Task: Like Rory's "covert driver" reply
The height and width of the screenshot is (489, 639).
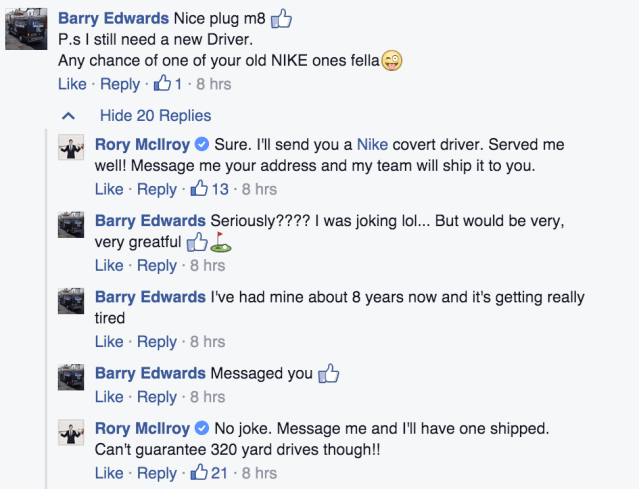Action: click(109, 189)
